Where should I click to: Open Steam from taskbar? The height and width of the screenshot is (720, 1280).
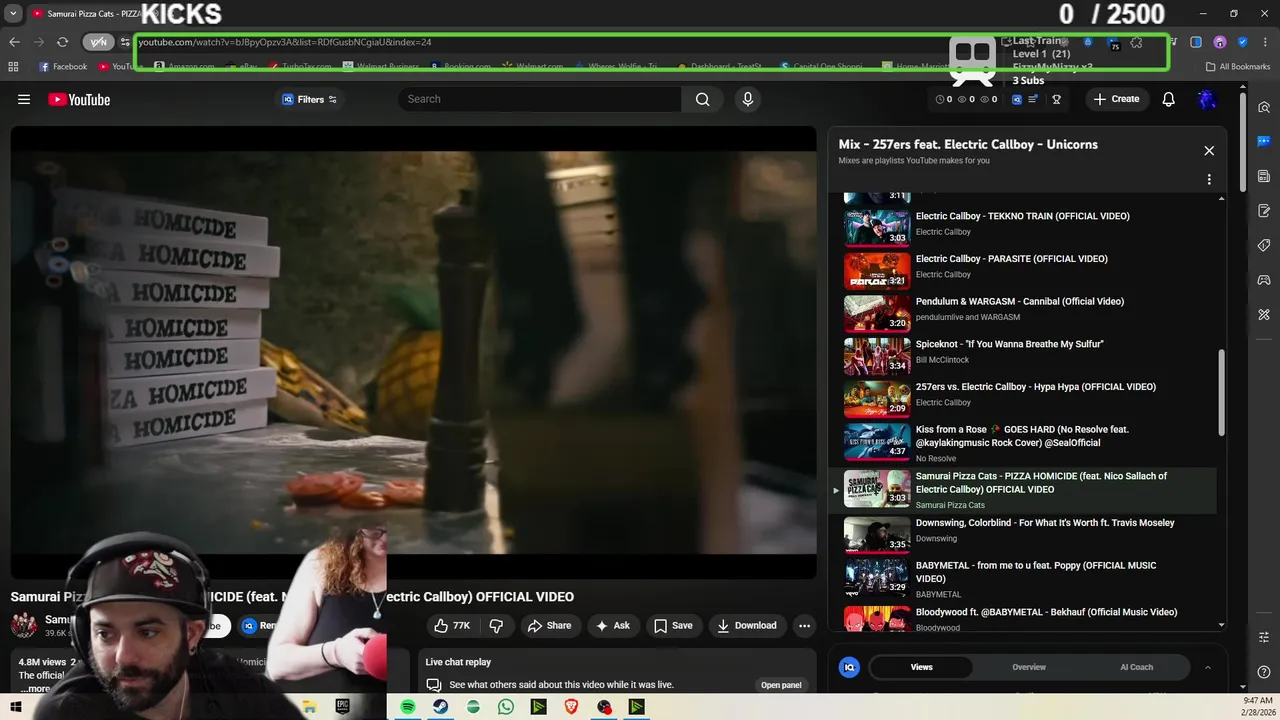440,707
